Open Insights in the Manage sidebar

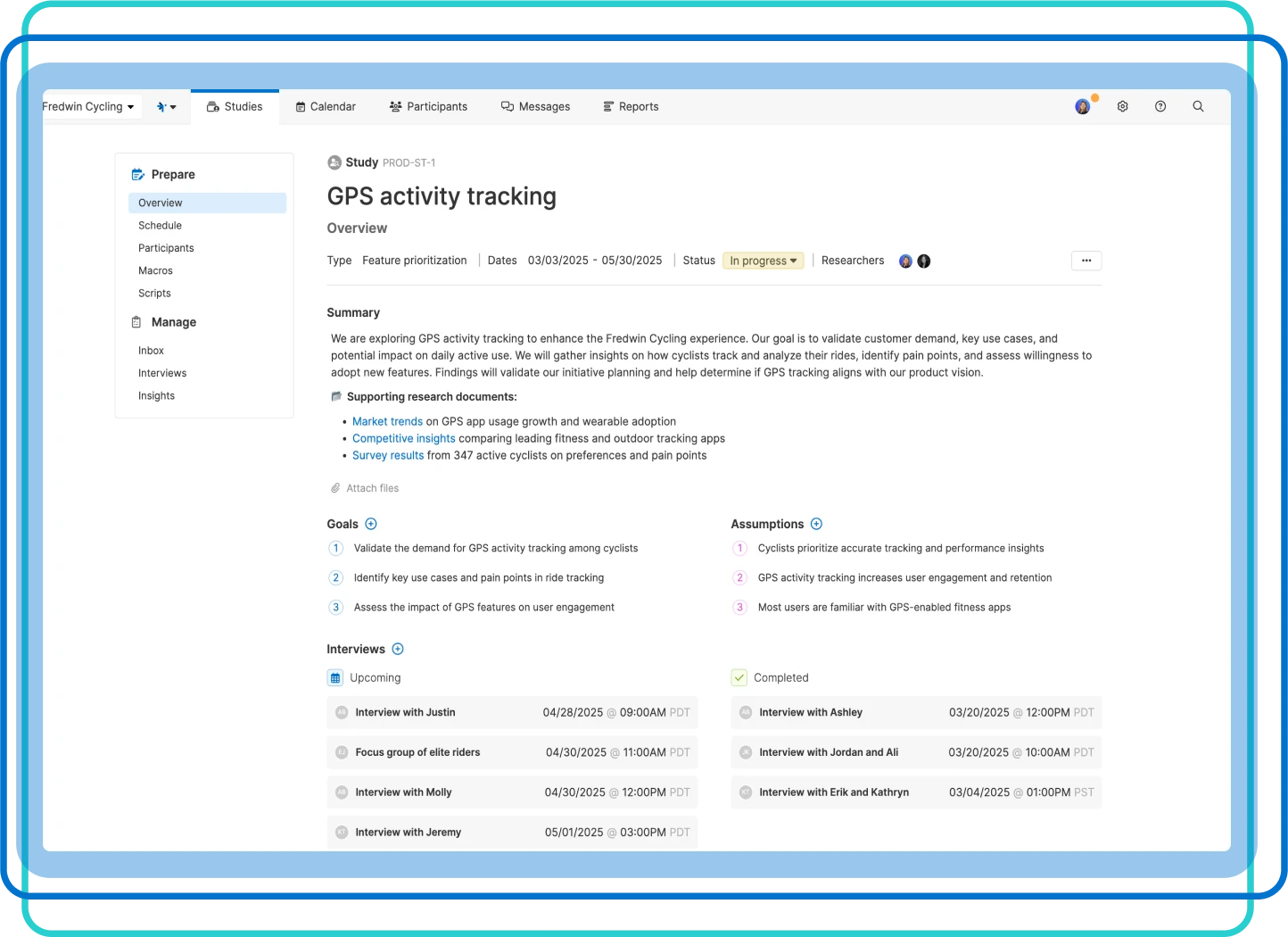point(156,395)
